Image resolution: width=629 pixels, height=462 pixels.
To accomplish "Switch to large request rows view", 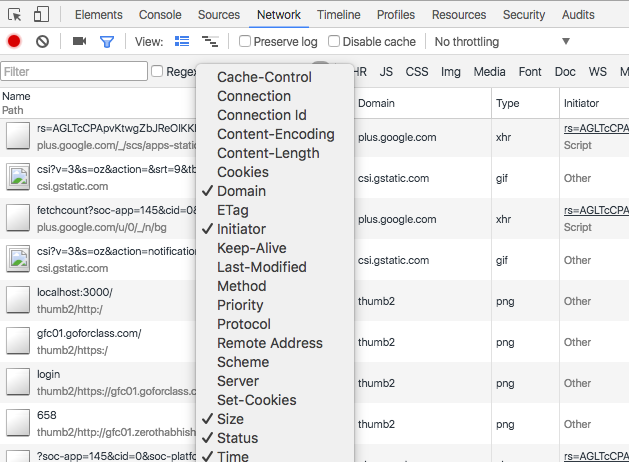I will click(182, 41).
